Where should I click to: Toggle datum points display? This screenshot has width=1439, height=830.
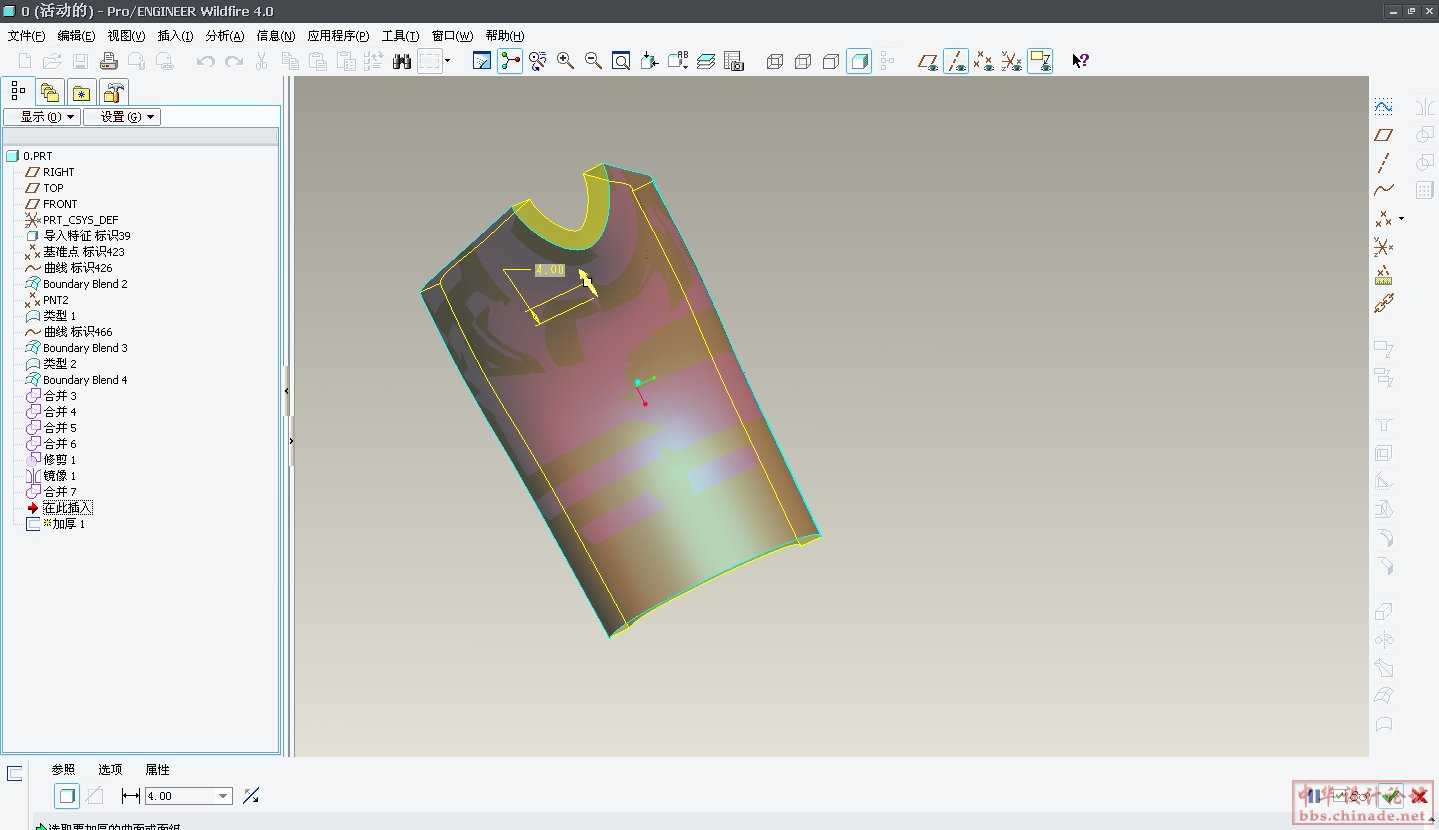[x=984, y=61]
